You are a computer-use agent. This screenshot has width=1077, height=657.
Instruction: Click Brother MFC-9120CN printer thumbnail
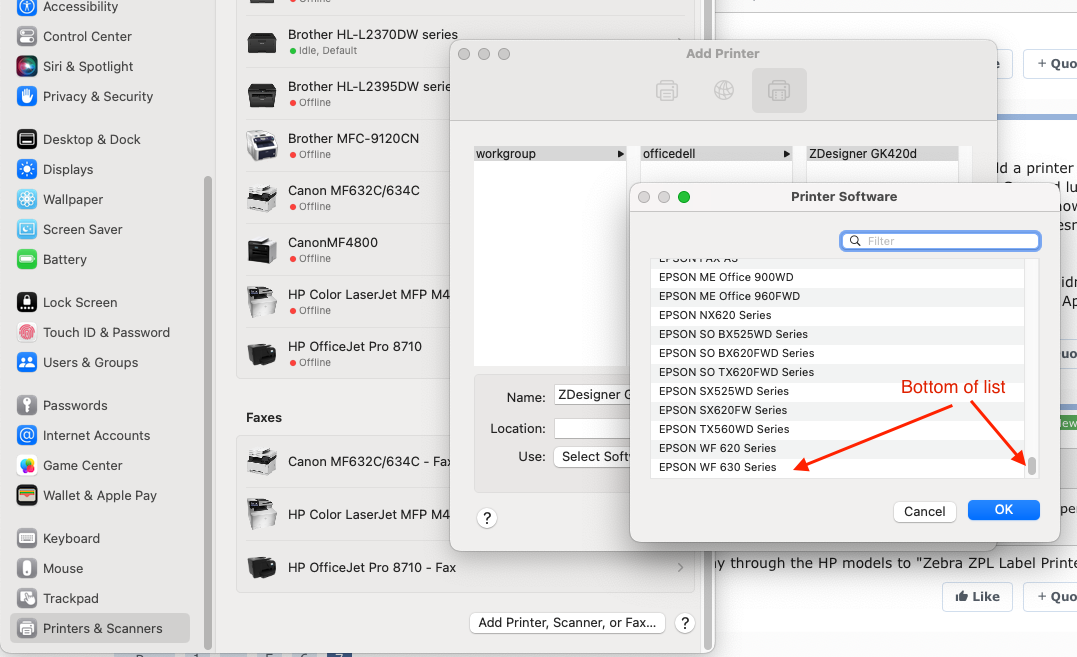(262, 146)
